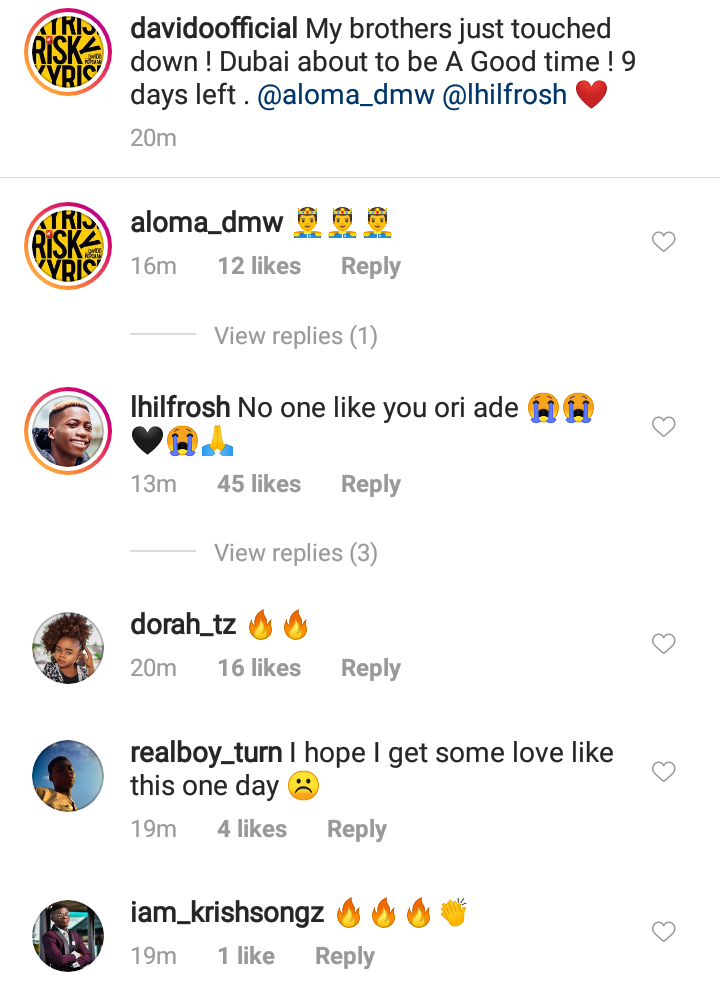The image size is (720, 983).
Task: Tap realboy_turn's profile avatar
Action: tap(68, 776)
